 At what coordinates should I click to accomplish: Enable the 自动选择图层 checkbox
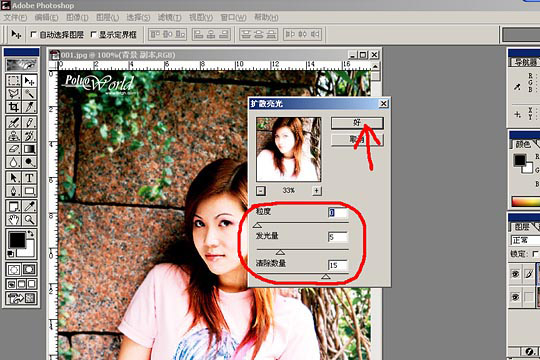click(33, 34)
